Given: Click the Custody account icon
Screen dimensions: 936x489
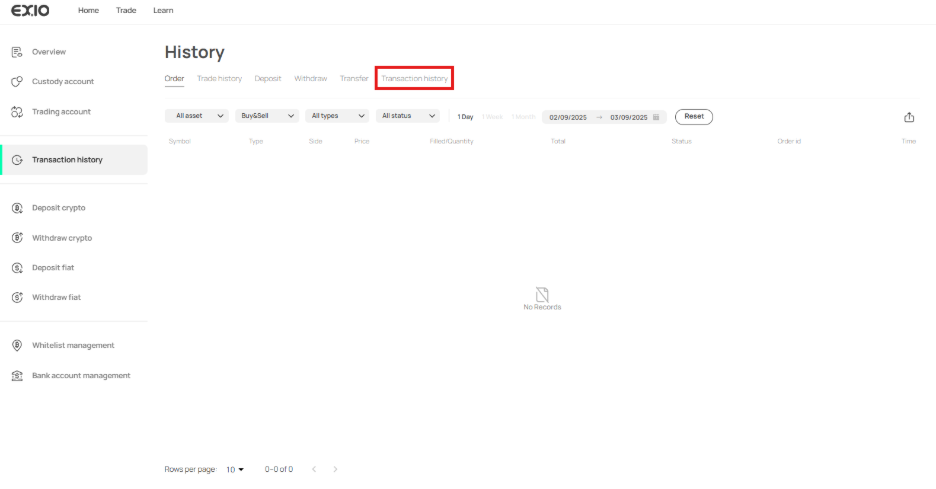Looking at the screenshot, I should point(17,82).
